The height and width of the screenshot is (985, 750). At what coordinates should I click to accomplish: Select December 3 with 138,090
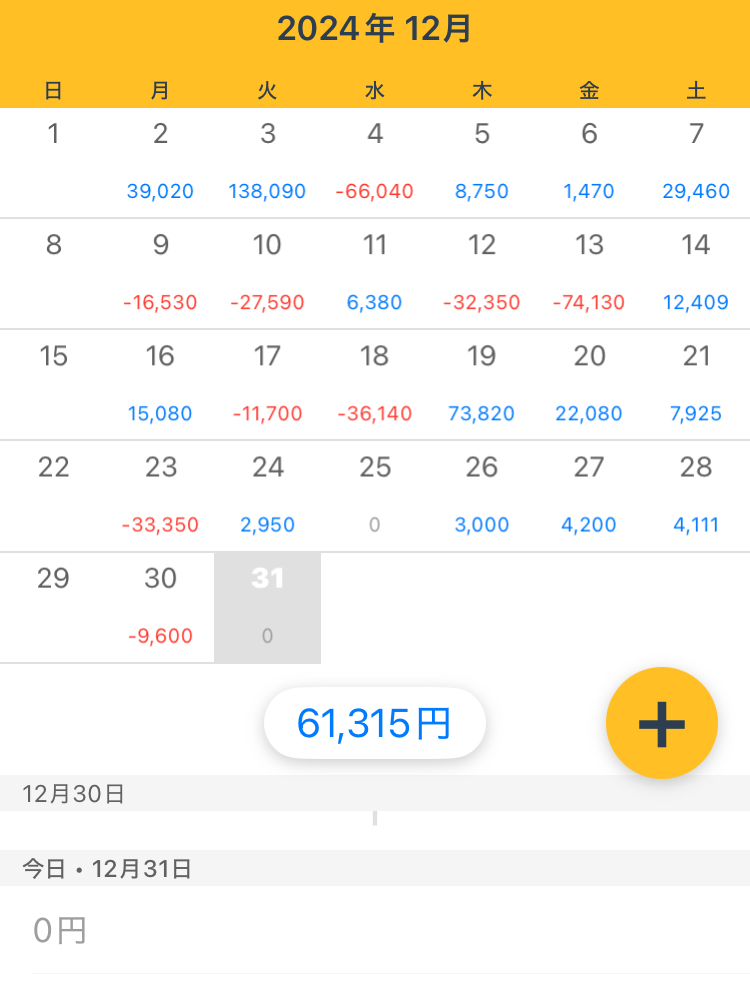268,163
